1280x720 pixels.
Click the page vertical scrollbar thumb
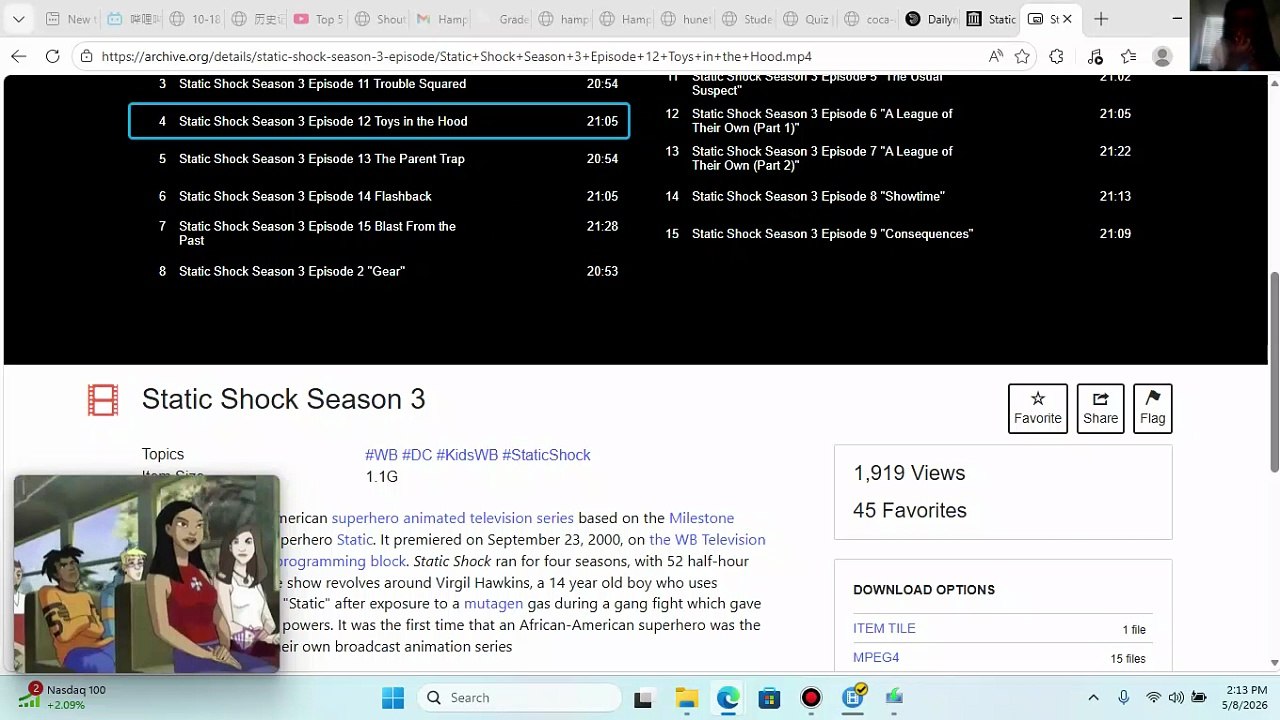pos(1274,372)
